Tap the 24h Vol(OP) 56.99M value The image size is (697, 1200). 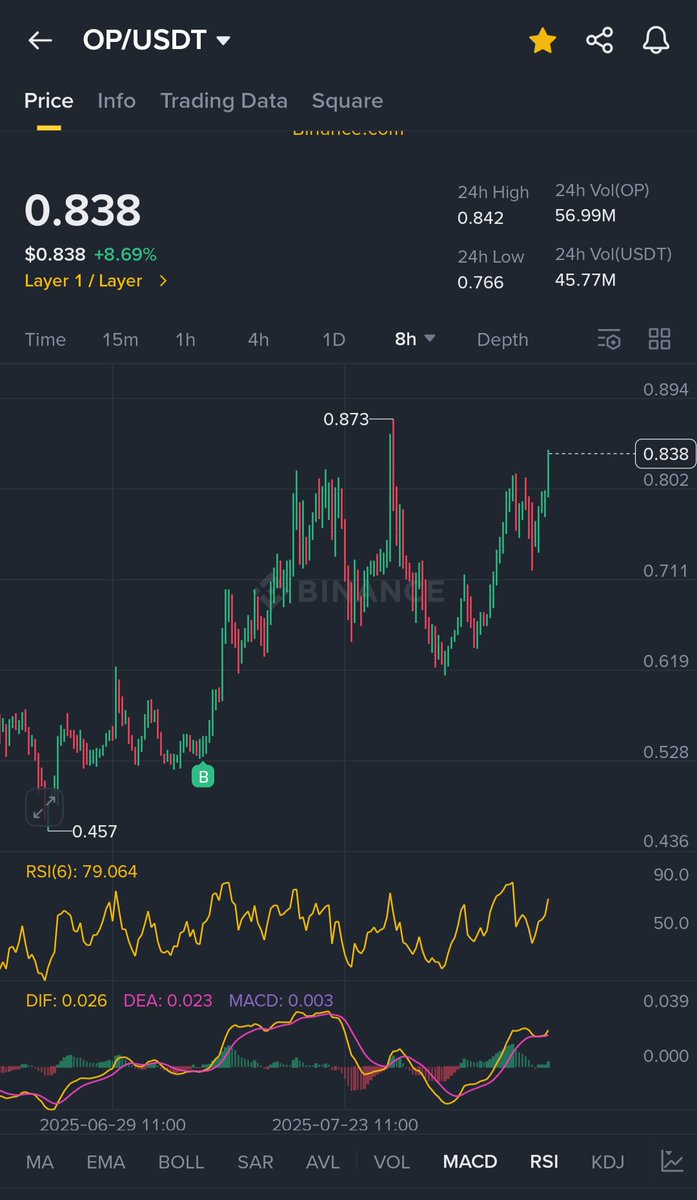tap(586, 216)
